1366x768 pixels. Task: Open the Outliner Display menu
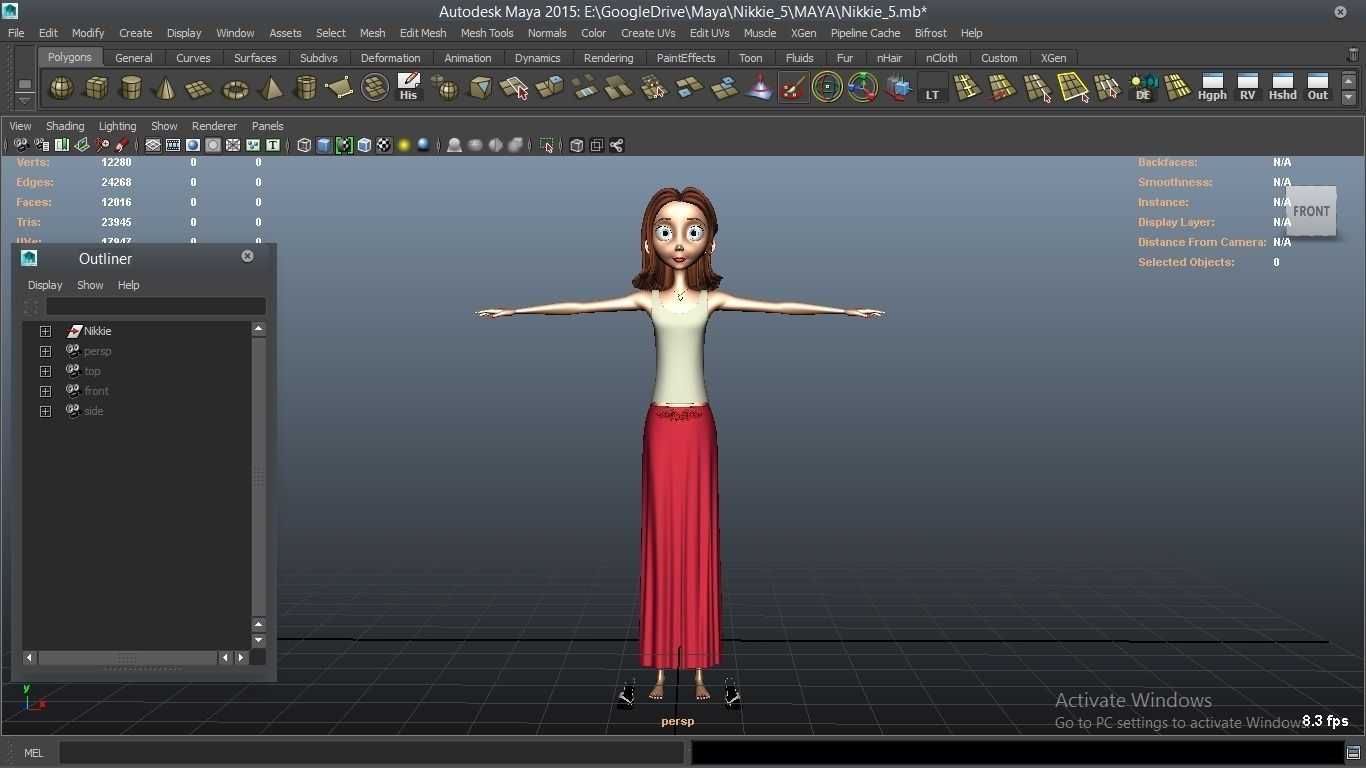(45, 285)
